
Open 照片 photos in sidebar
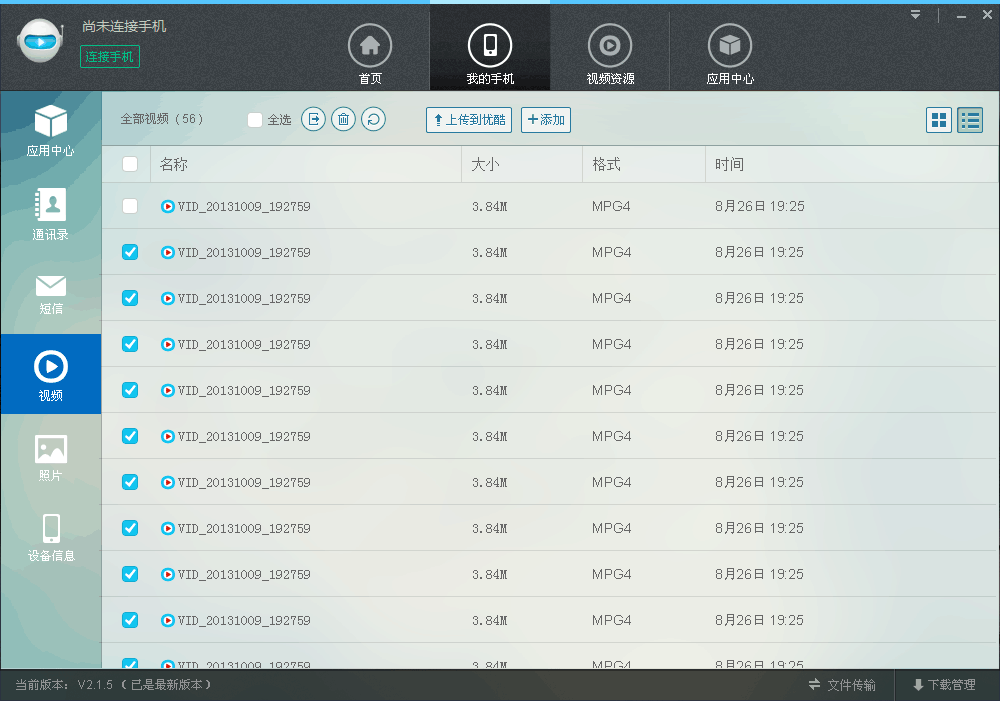pos(50,458)
